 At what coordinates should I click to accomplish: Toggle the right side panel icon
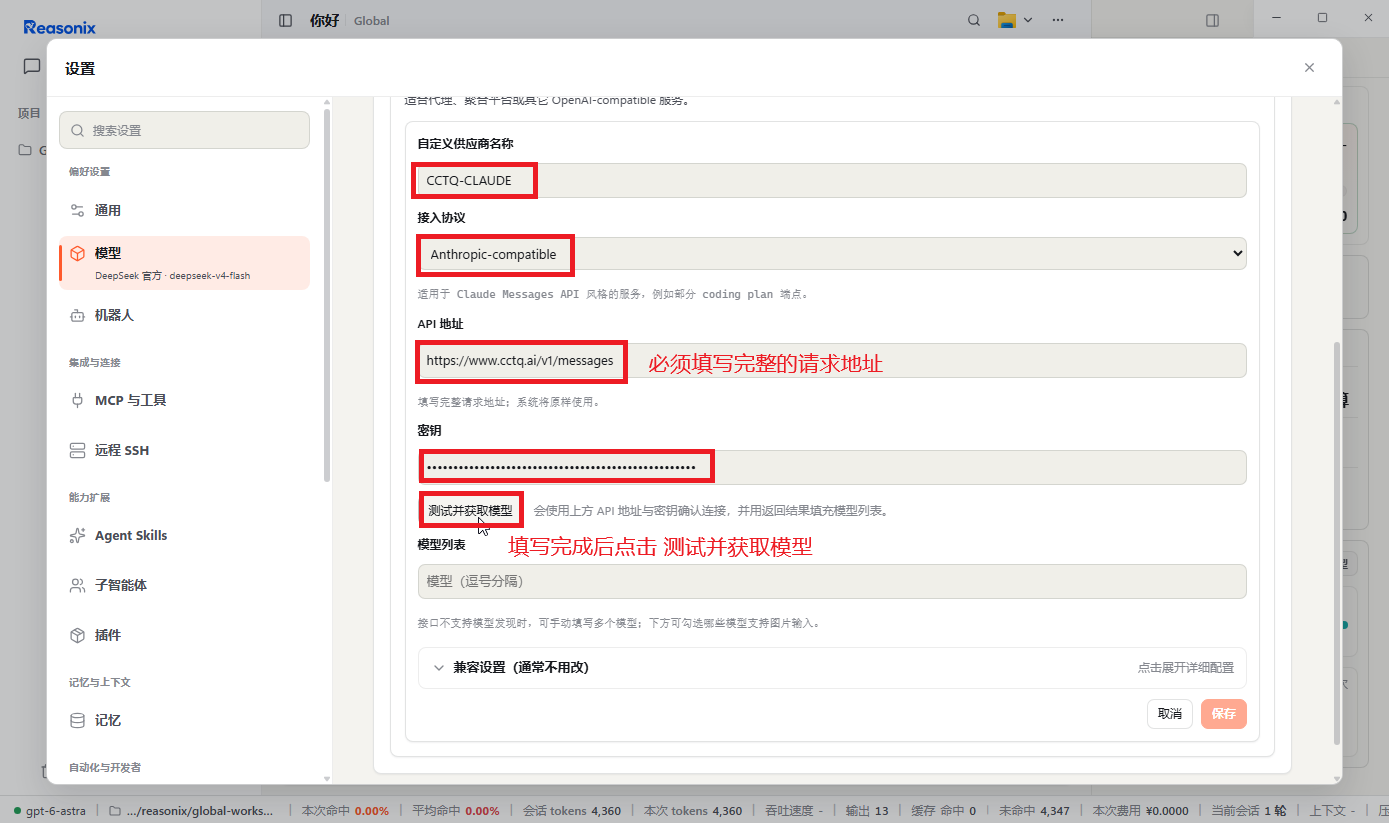[1212, 20]
